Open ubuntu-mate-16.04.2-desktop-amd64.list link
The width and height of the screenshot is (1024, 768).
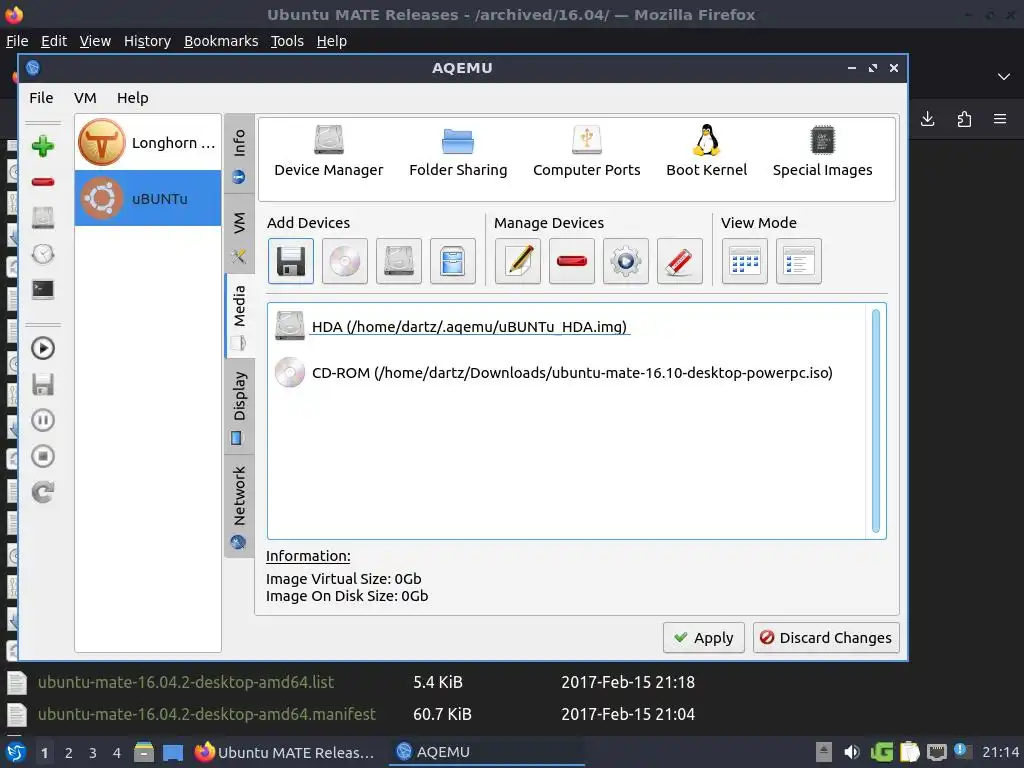point(185,682)
